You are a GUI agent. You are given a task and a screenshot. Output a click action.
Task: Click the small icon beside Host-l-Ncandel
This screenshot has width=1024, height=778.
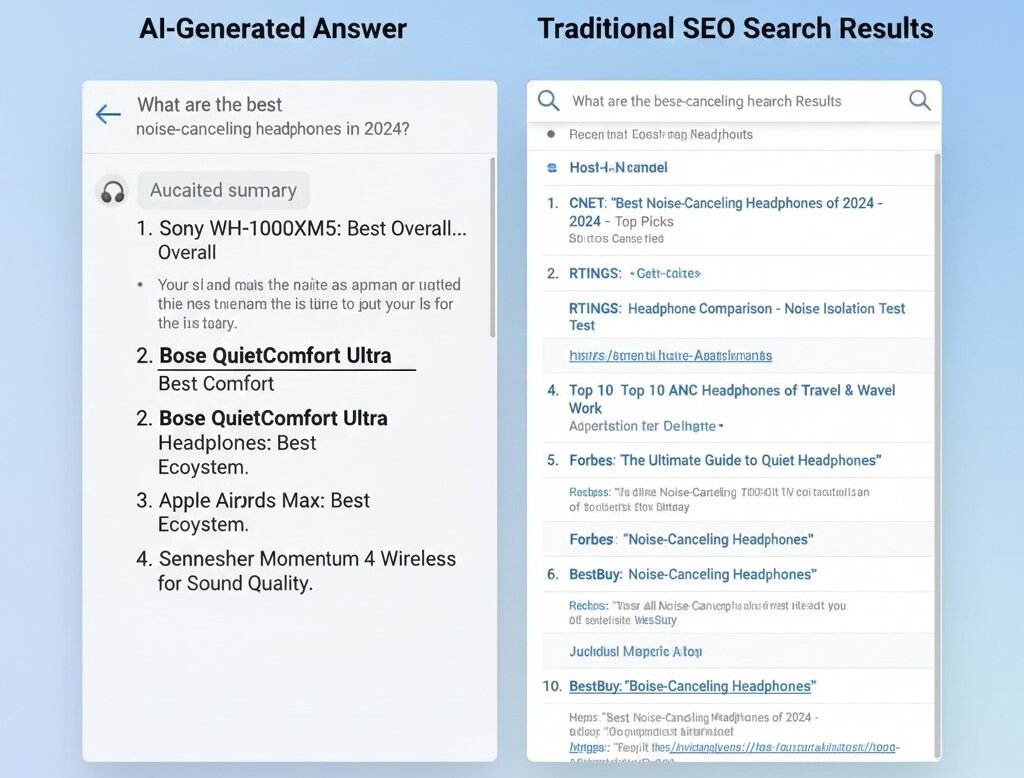(552, 168)
